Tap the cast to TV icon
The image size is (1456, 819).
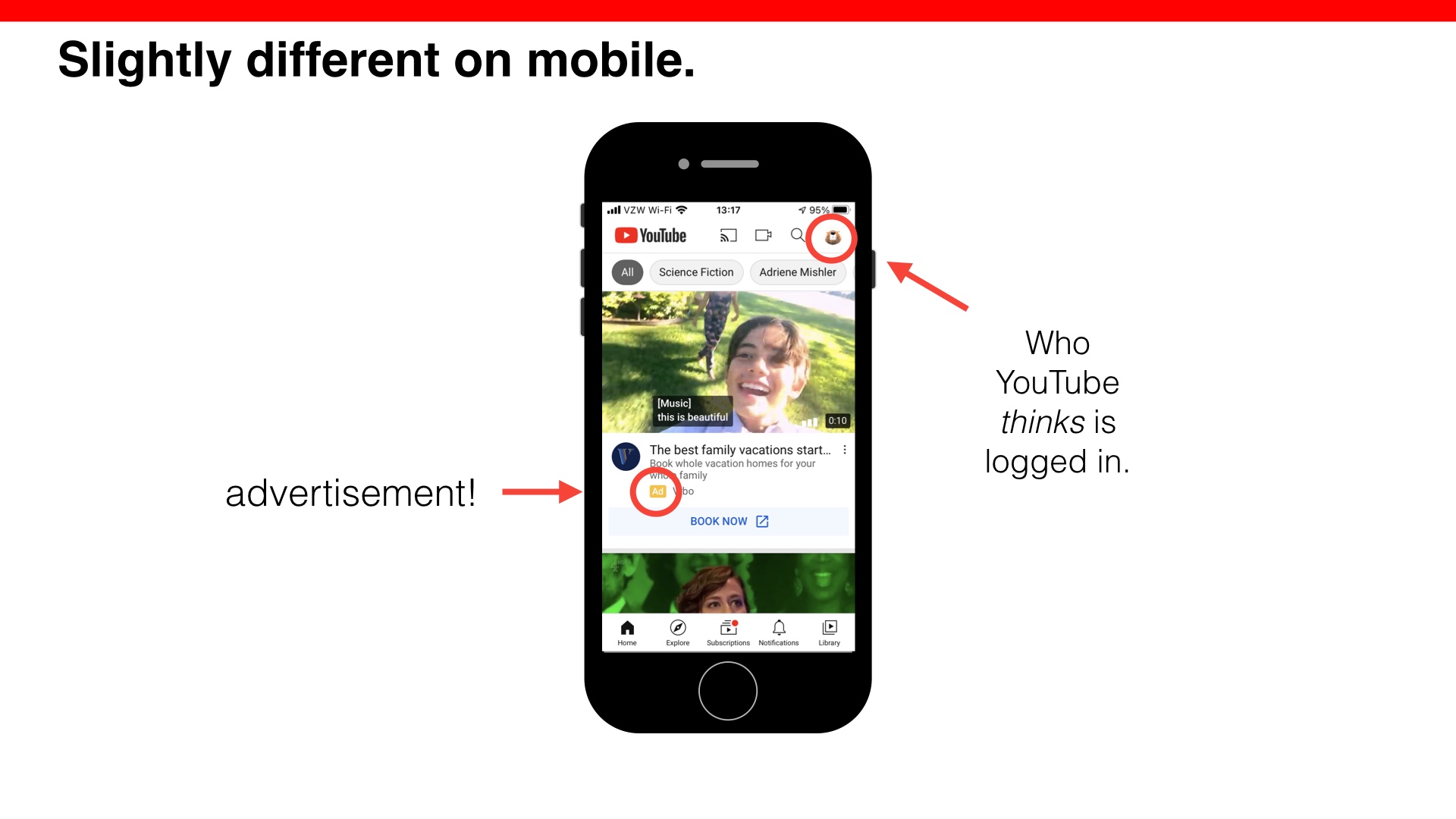pyautogui.click(x=727, y=235)
